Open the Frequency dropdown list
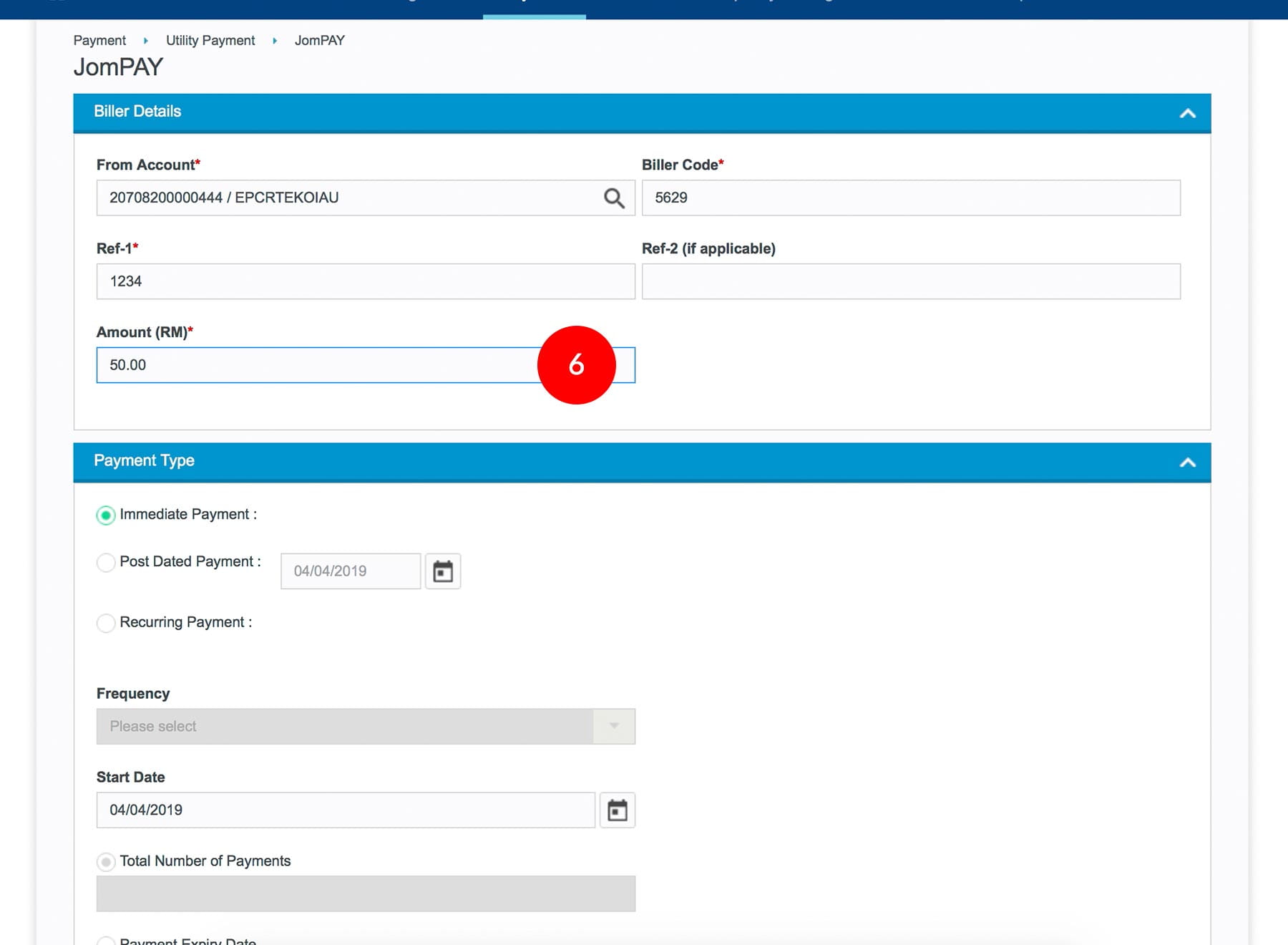The width and height of the screenshot is (1288, 945). [x=365, y=727]
